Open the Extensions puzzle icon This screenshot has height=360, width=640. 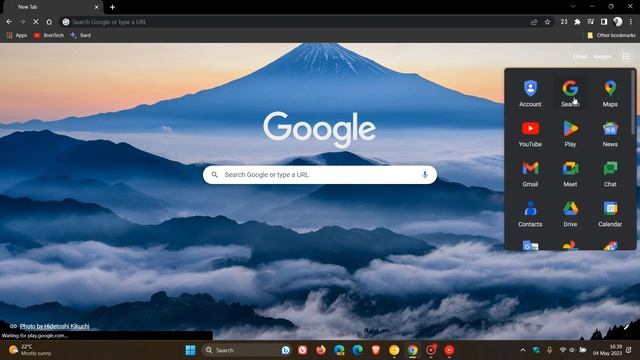click(577, 22)
